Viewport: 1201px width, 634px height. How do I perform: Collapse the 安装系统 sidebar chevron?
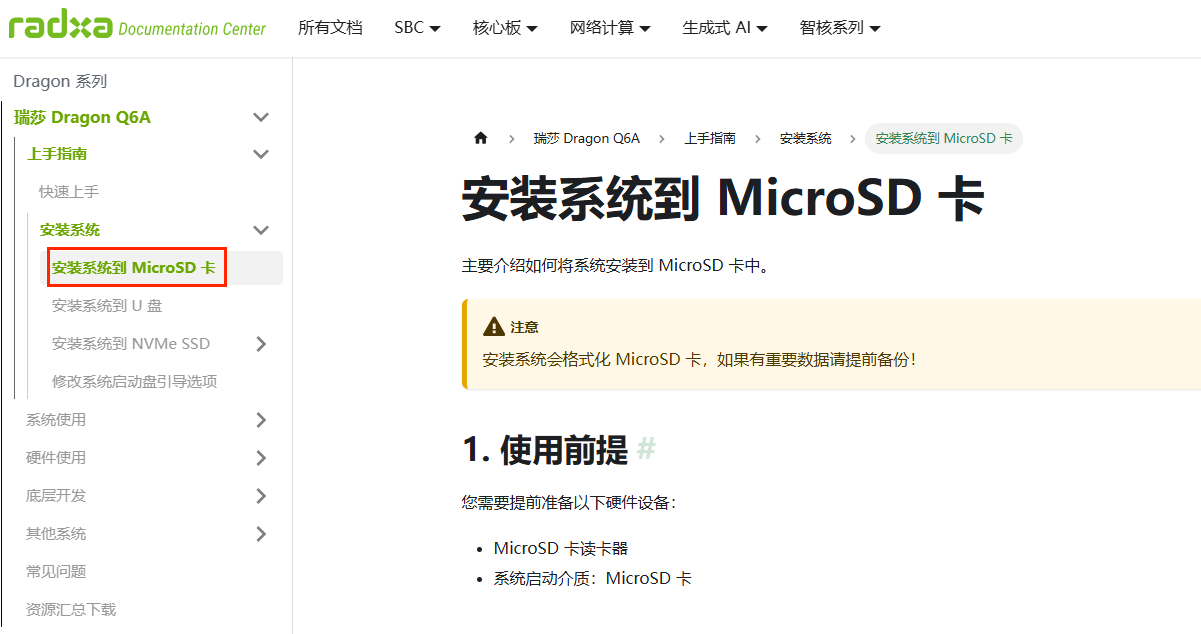coord(261,230)
